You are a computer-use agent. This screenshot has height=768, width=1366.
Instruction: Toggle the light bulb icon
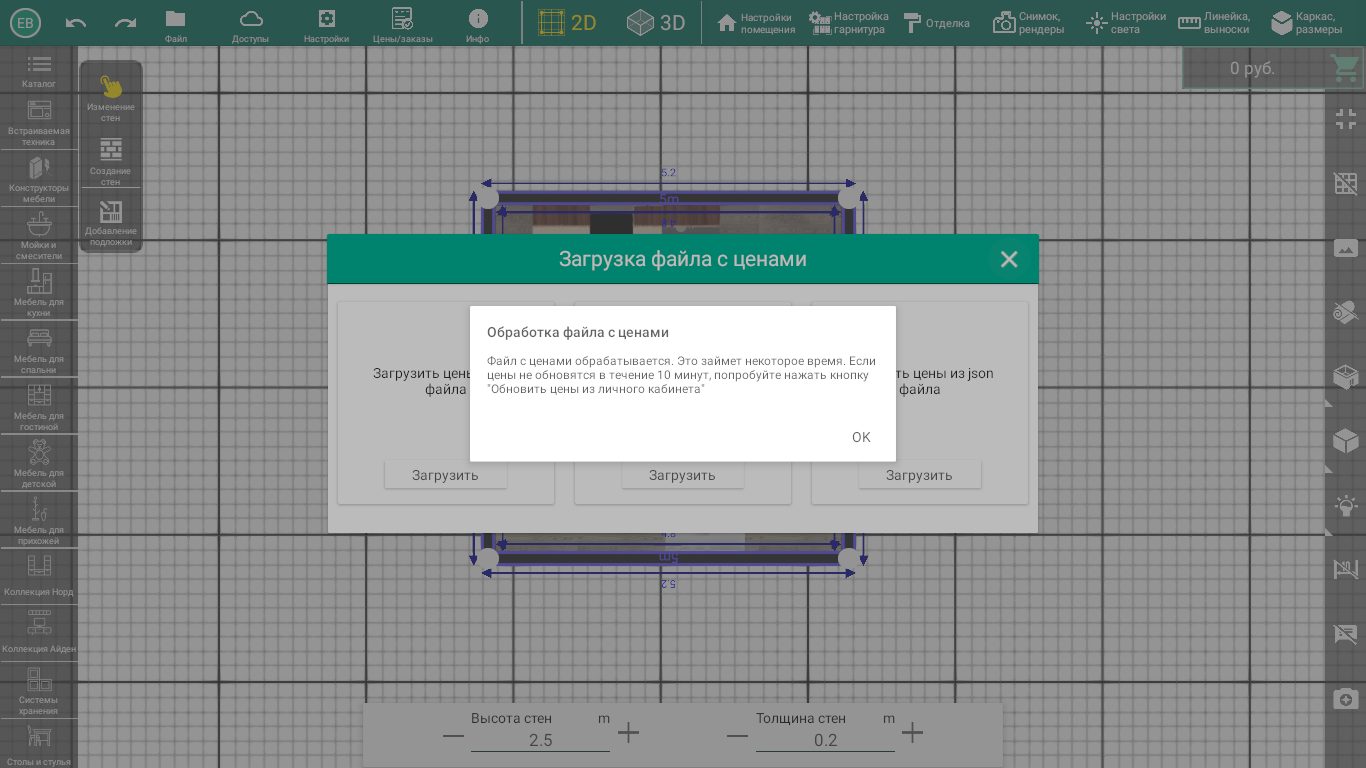[1346, 505]
